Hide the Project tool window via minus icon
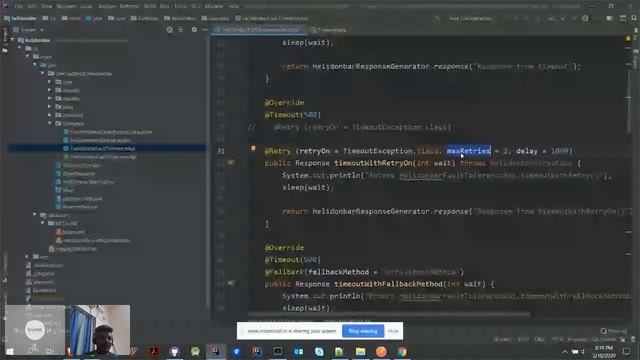The image size is (640, 360). pos(205,30)
